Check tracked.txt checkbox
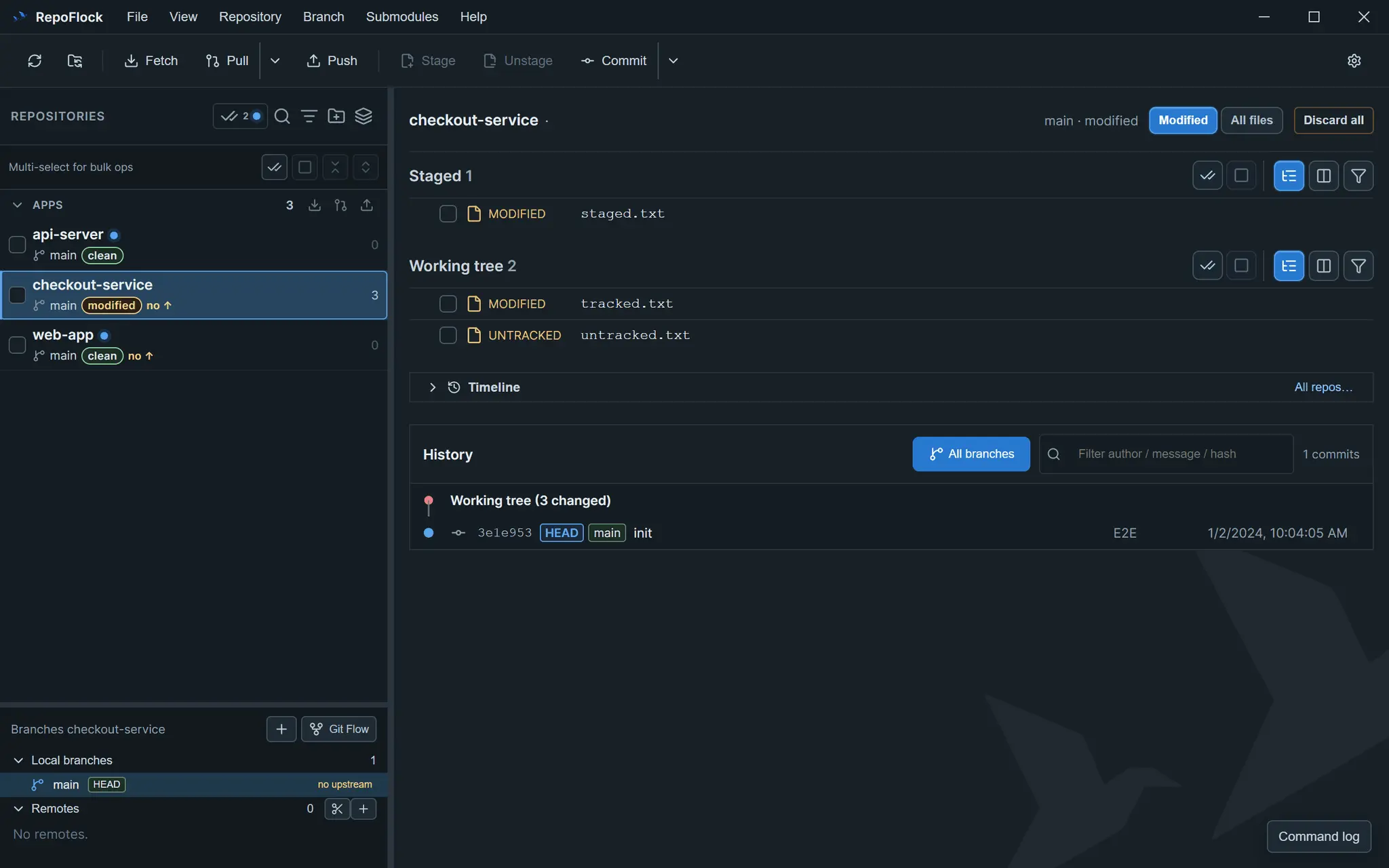1389x868 pixels. click(448, 304)
